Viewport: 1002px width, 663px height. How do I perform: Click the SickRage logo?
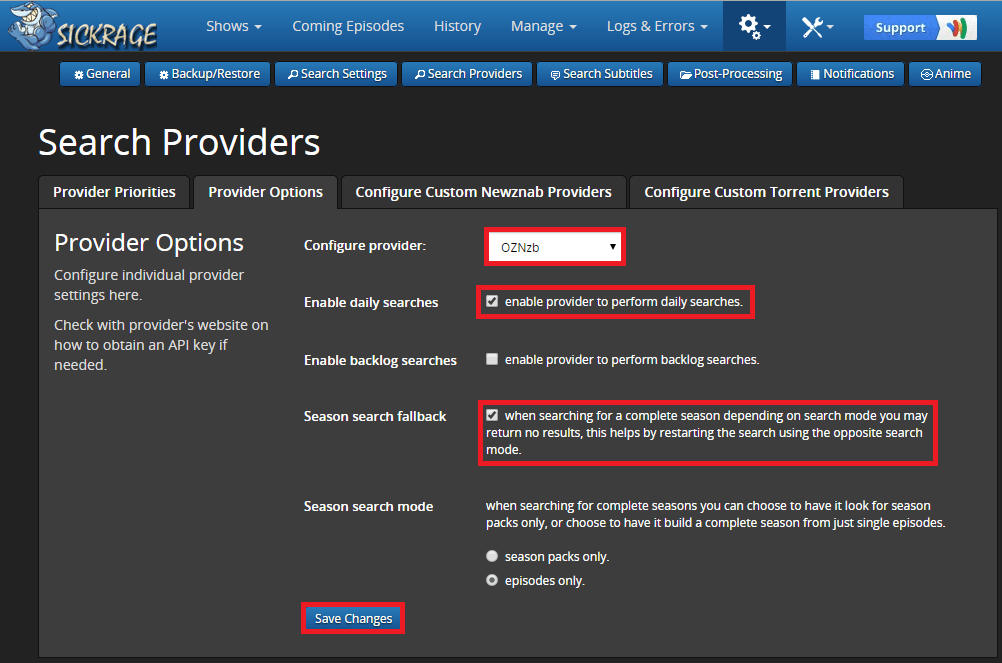tap(82, 27)
